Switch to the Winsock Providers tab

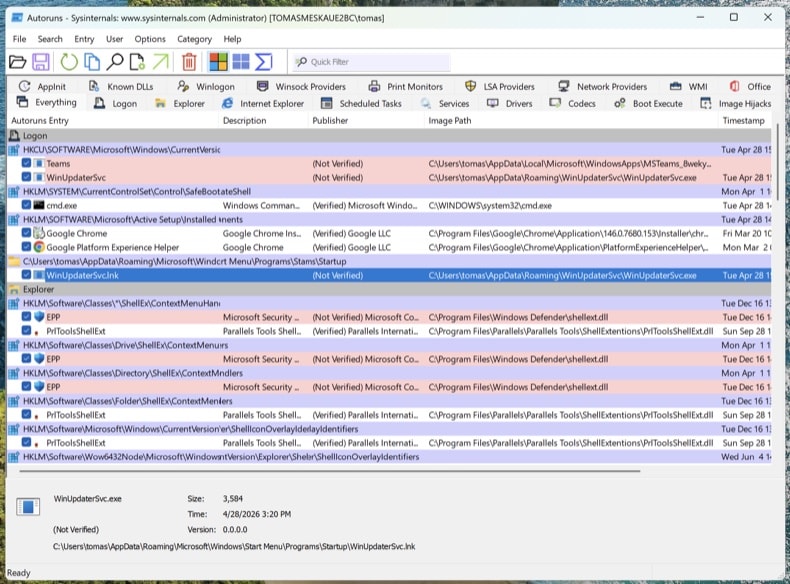301,87
